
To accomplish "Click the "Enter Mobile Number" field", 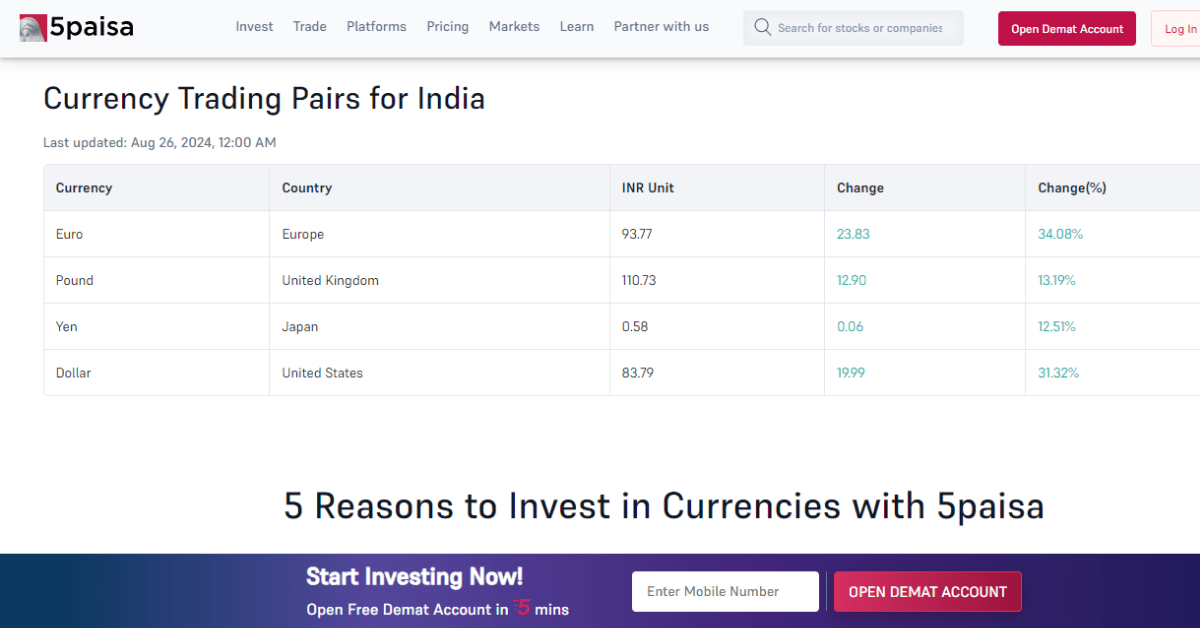I will click(725, 591).
